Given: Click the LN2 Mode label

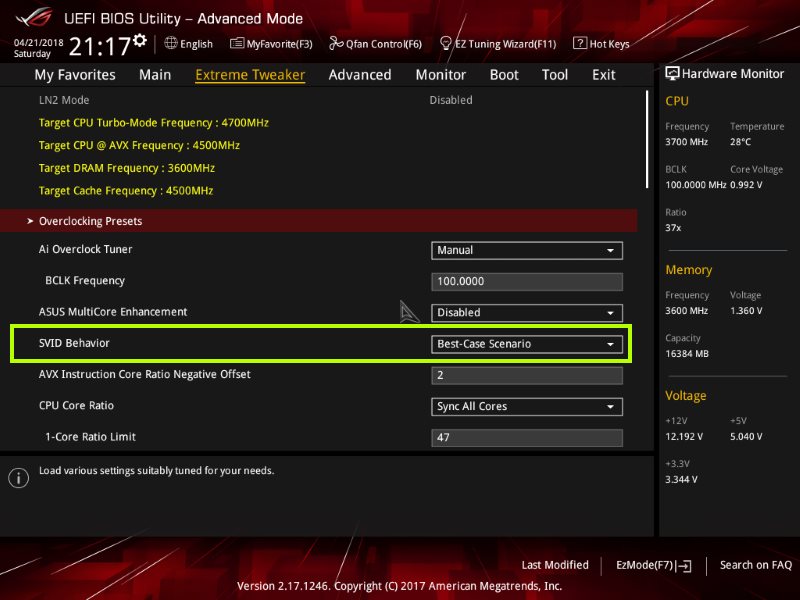Looking at the screenshot, I should [64, 100].
